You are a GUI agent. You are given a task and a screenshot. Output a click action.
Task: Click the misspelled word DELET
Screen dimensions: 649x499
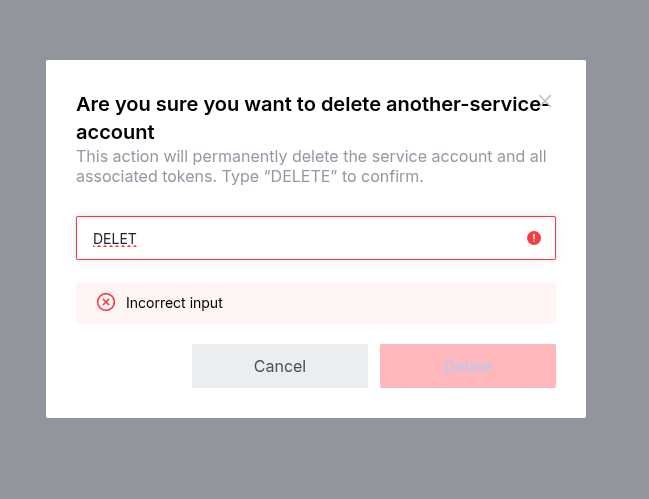tap(114, 239)
